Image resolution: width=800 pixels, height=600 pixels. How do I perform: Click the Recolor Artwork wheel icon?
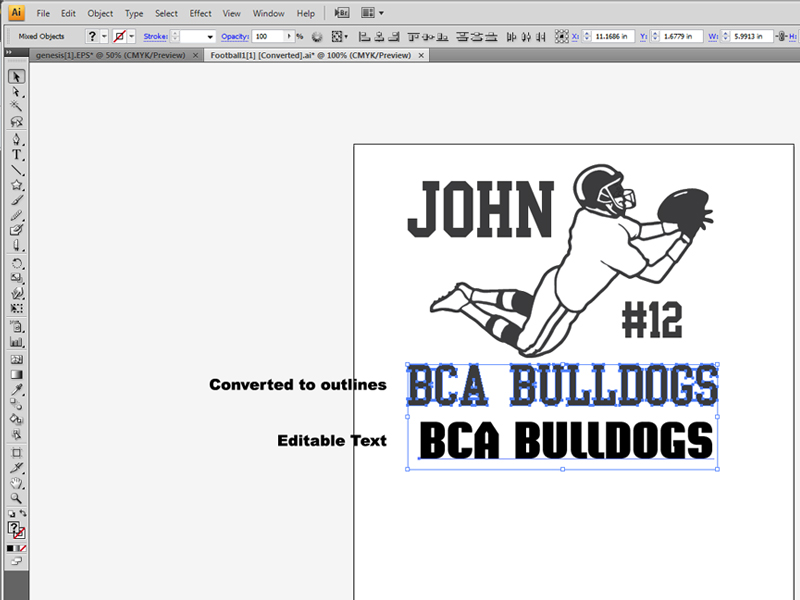coord(317,36)
